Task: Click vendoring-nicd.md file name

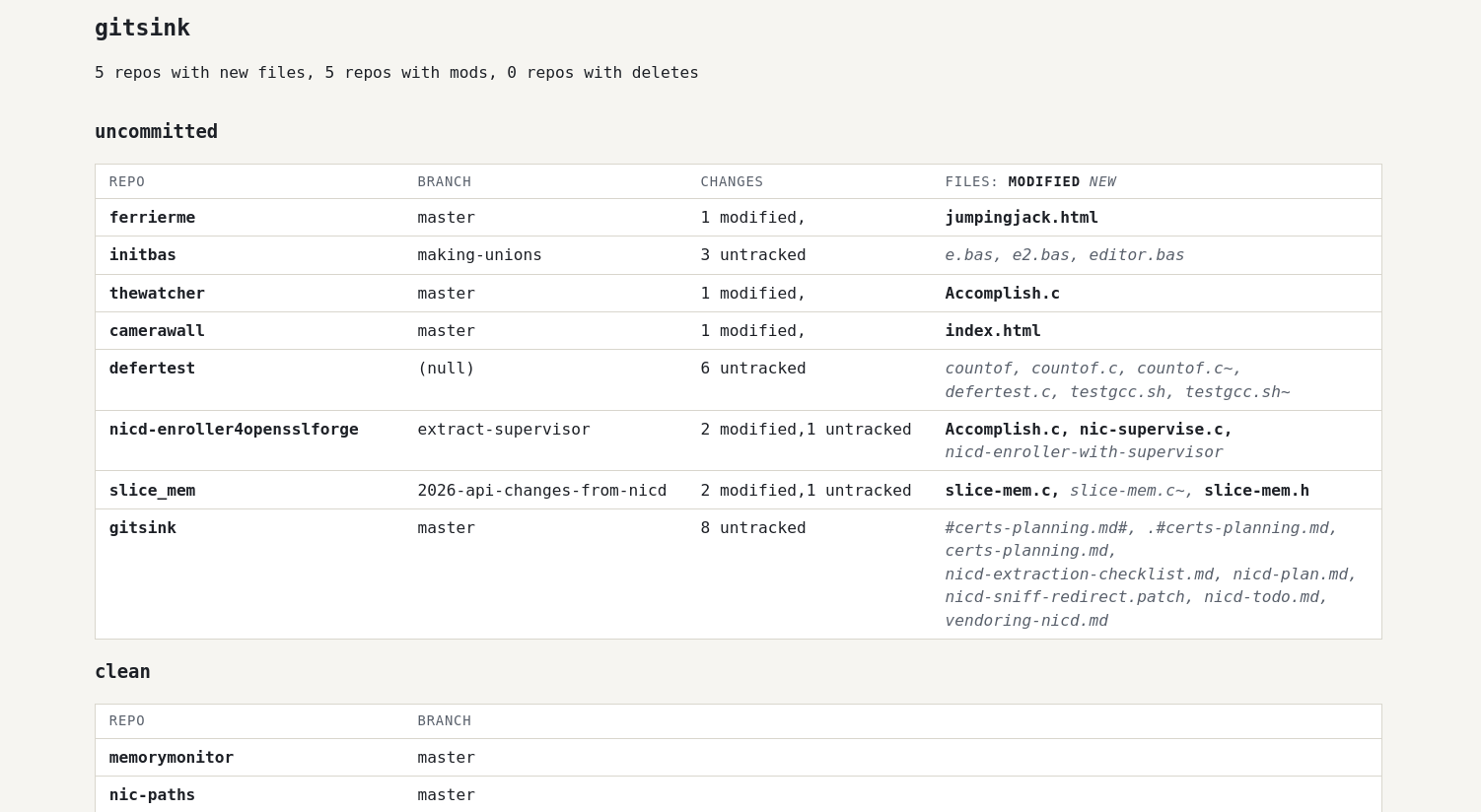Action: click(1026, 620)
